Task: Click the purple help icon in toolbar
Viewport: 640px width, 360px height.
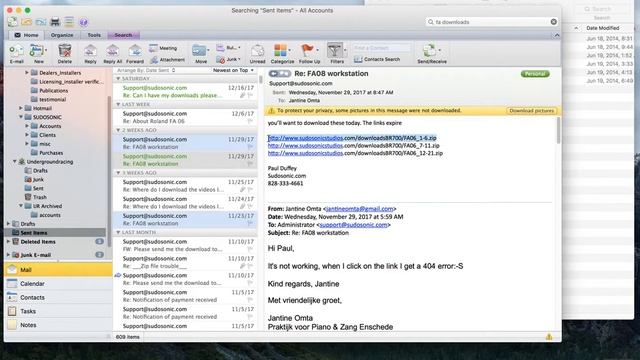Action: [x=83, y=22]
